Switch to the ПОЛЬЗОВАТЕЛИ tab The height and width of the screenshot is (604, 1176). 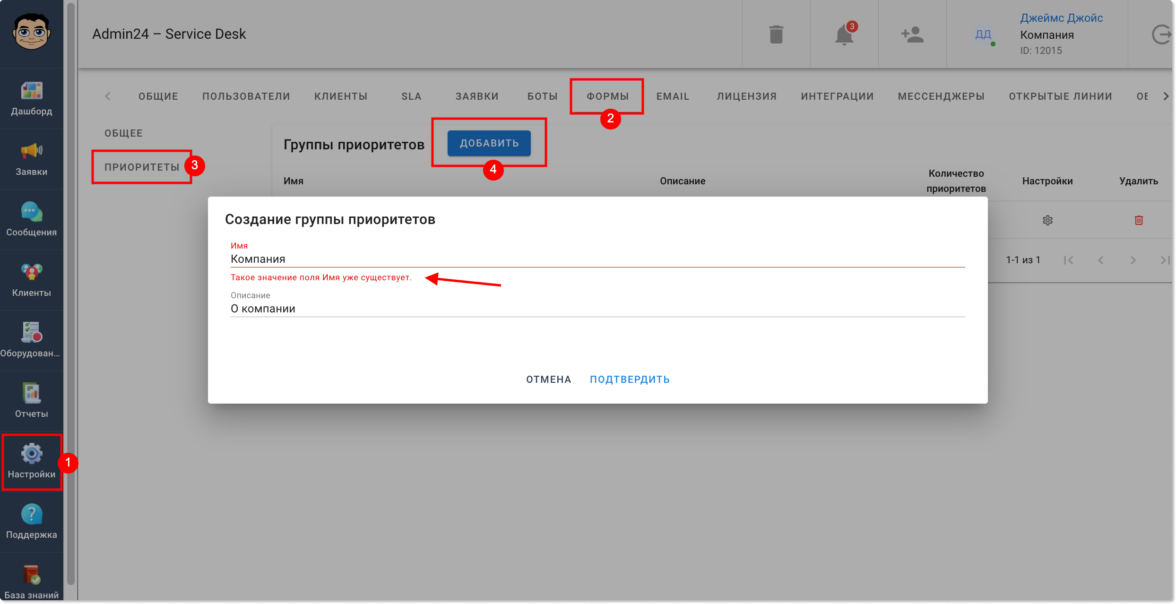pyautogui.click(x=246, y=96)
